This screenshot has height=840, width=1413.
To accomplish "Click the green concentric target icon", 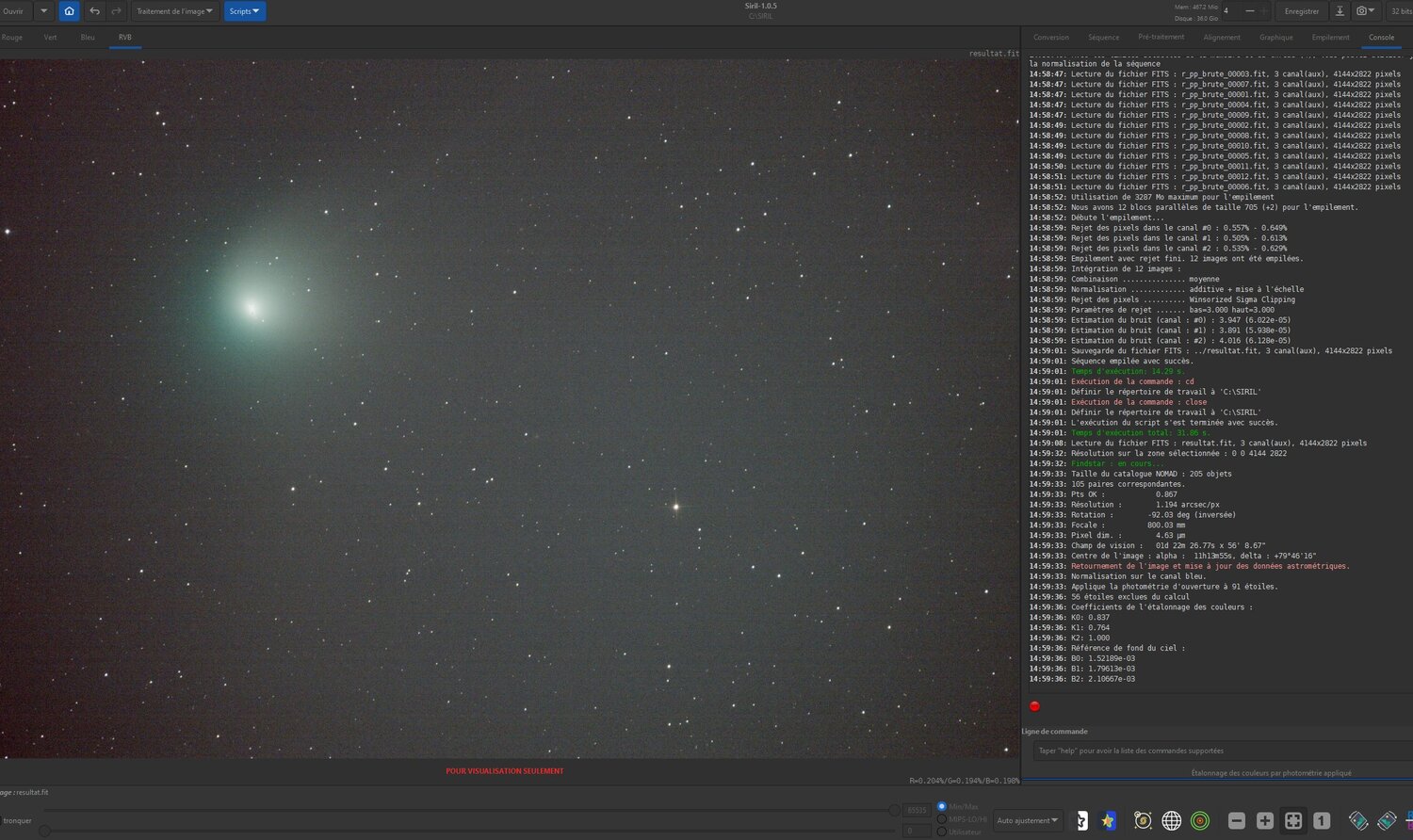I will tap(1199, 821).
